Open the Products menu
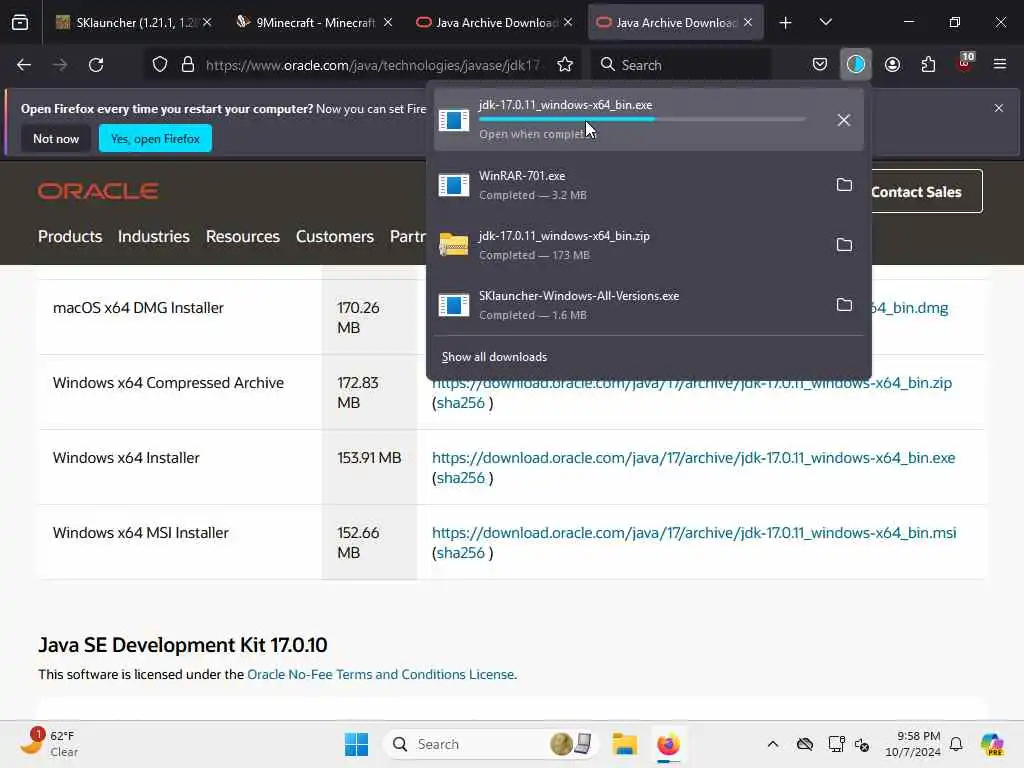Screen dimensions: 1024x768 click(70, 236)
